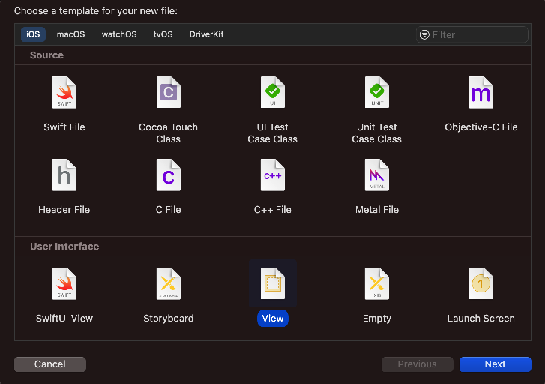The height and width of the screenshot is (384, 545).
Task: Cancel the new file dialog
Action: (50, 364)
